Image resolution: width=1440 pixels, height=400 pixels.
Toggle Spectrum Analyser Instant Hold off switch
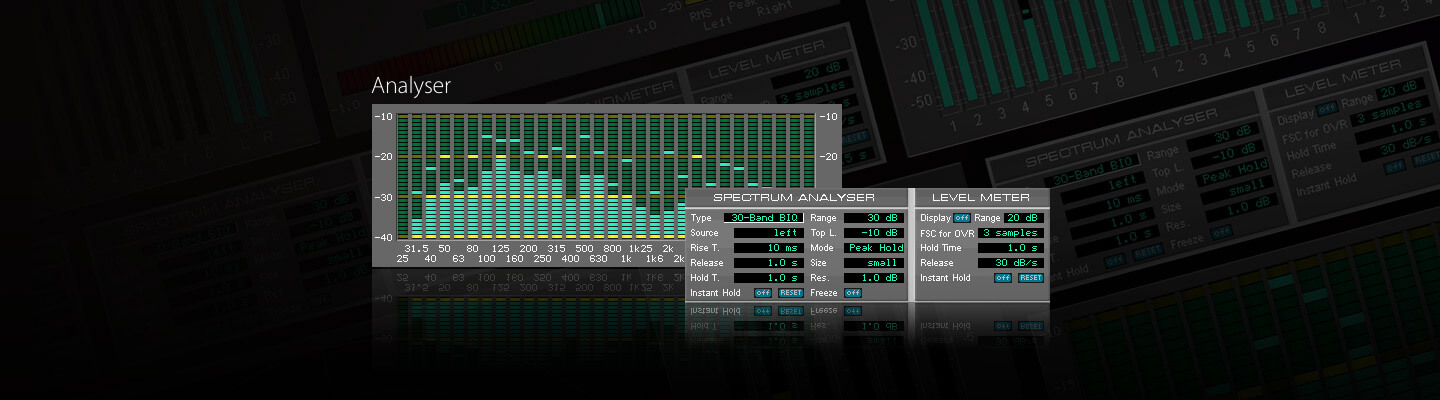(x=763, y=293)
